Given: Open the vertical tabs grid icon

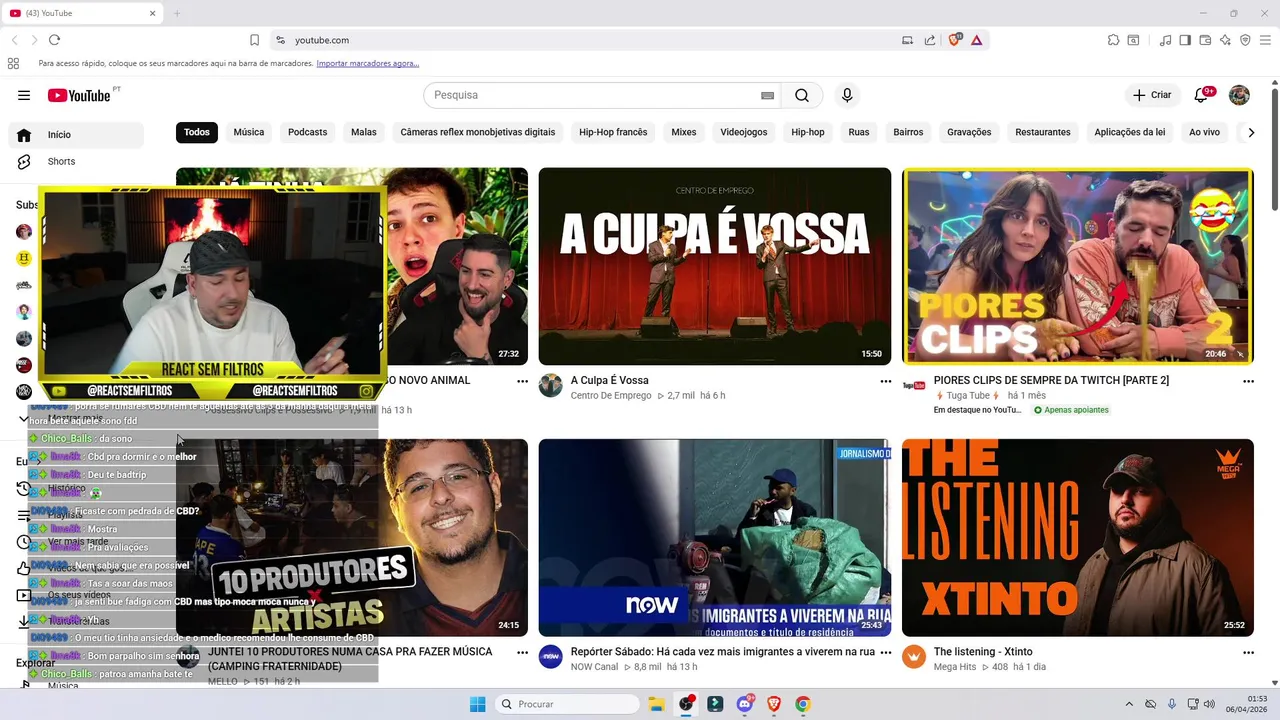Looking at the screenshot, I should 13,63.
